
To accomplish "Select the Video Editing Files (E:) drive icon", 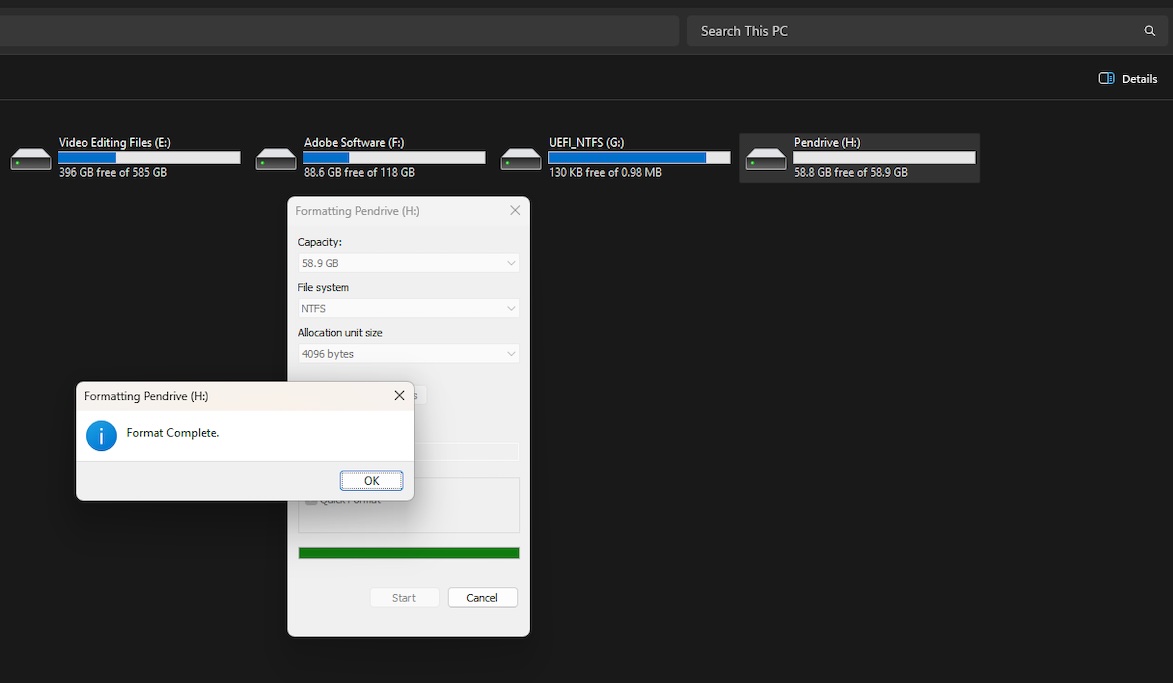I will pyautogui.click(x=31, y=159).
